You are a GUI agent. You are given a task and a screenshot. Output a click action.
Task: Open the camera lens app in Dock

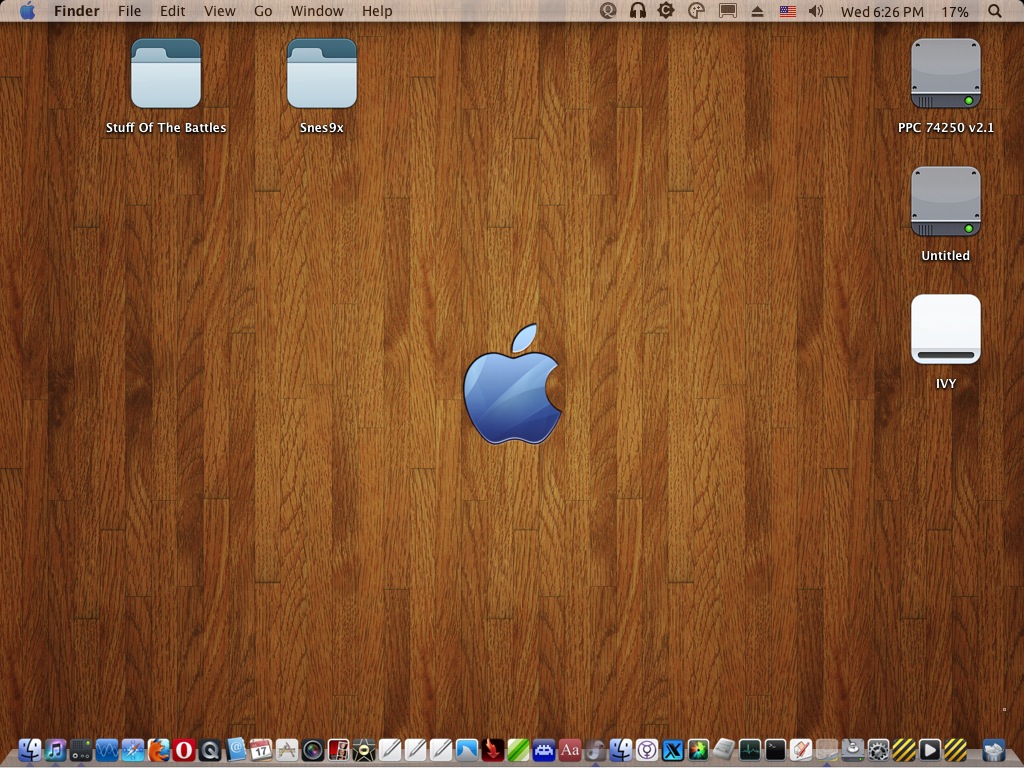pos(313,750)
